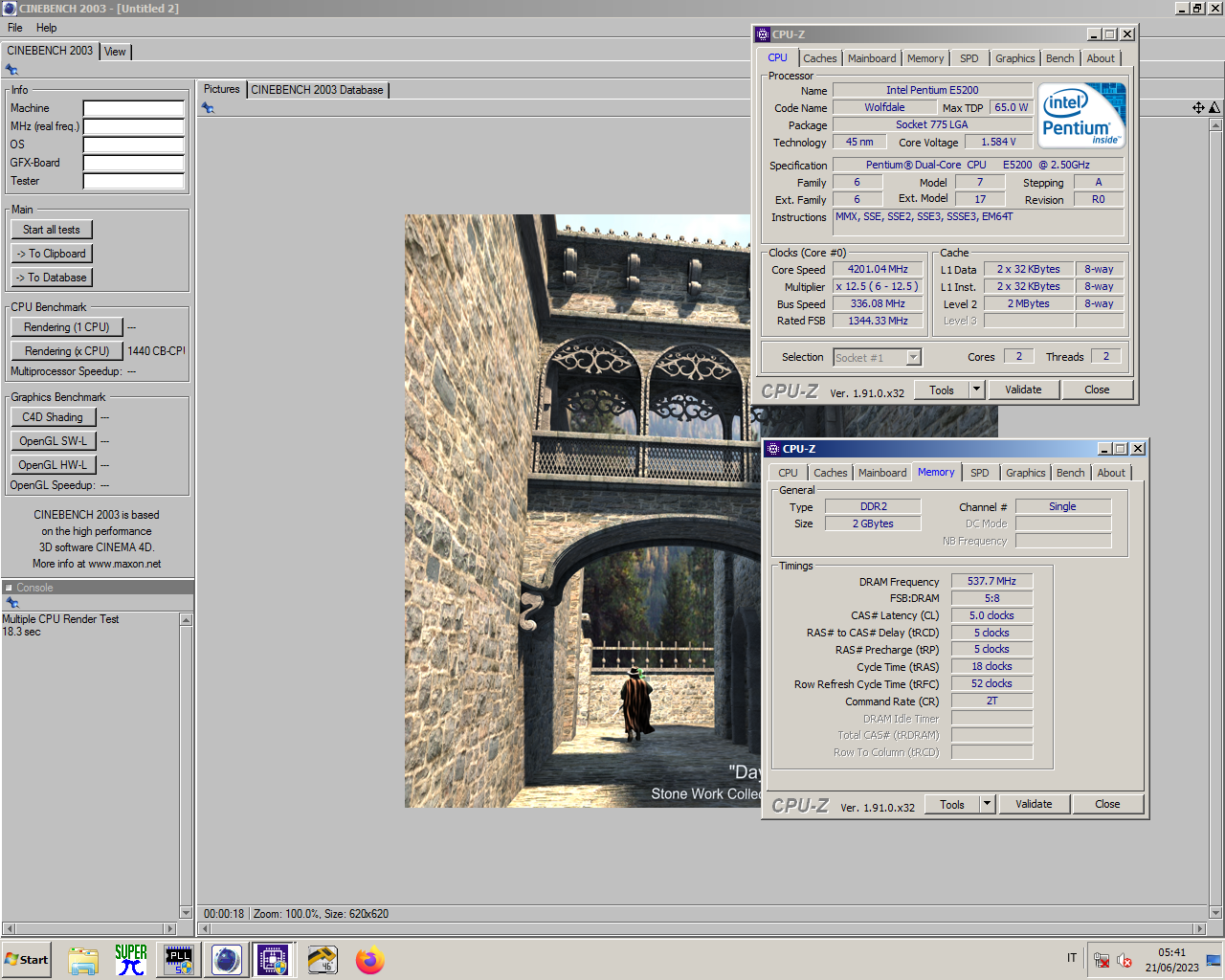Open Super PI from the taskbar
The image size is (1225, 980).
tap(131, 960)
